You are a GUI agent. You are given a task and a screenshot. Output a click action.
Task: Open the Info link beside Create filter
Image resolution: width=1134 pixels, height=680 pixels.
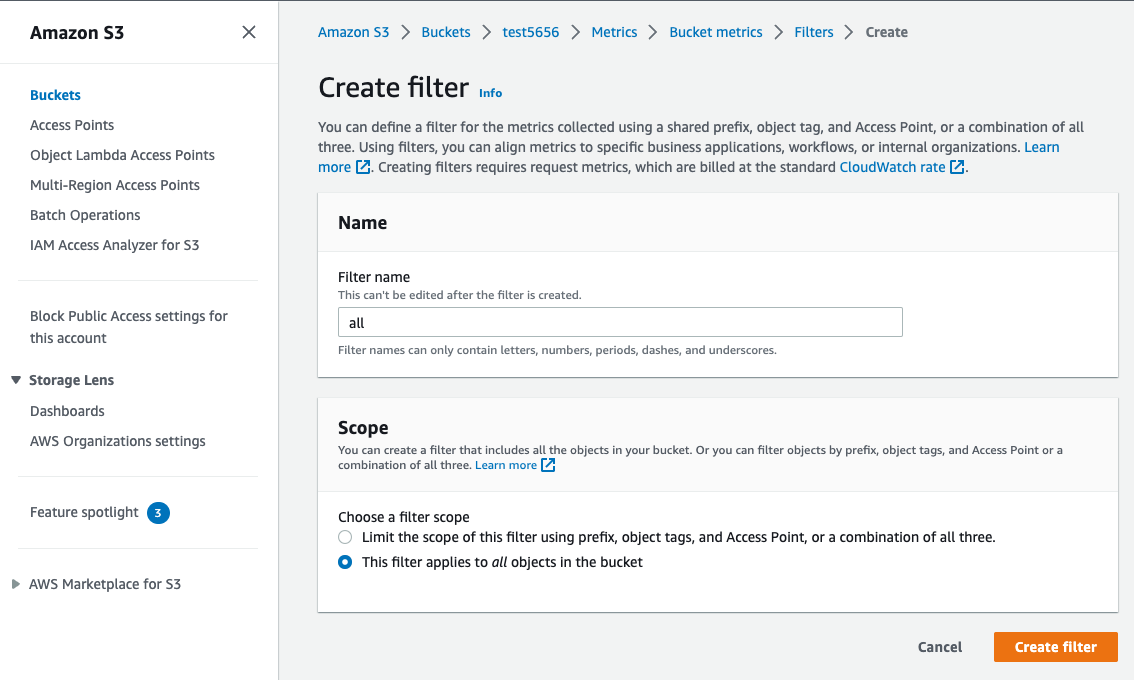click(490, 92)
